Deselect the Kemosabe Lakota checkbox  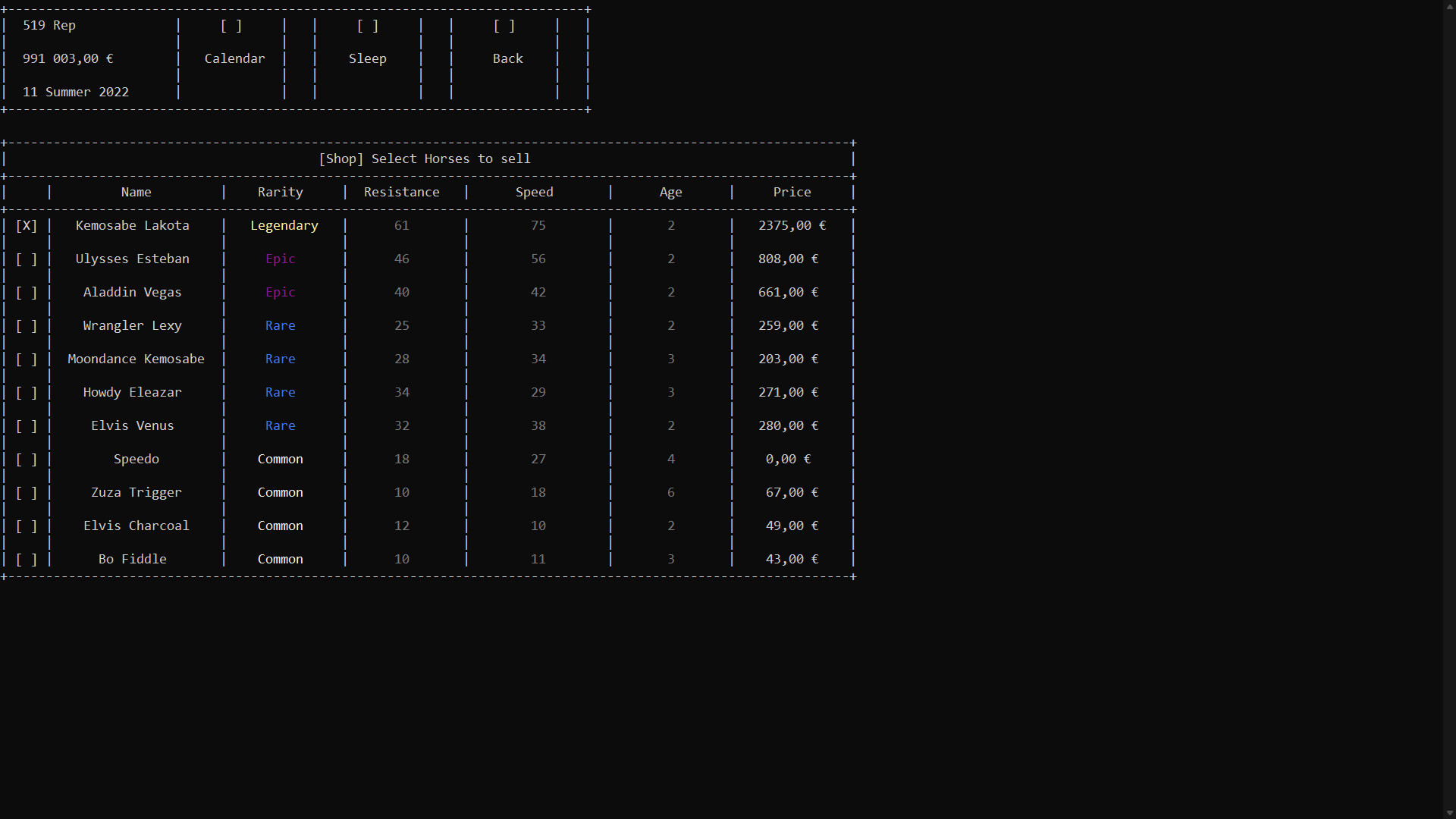tap(27, 225)
